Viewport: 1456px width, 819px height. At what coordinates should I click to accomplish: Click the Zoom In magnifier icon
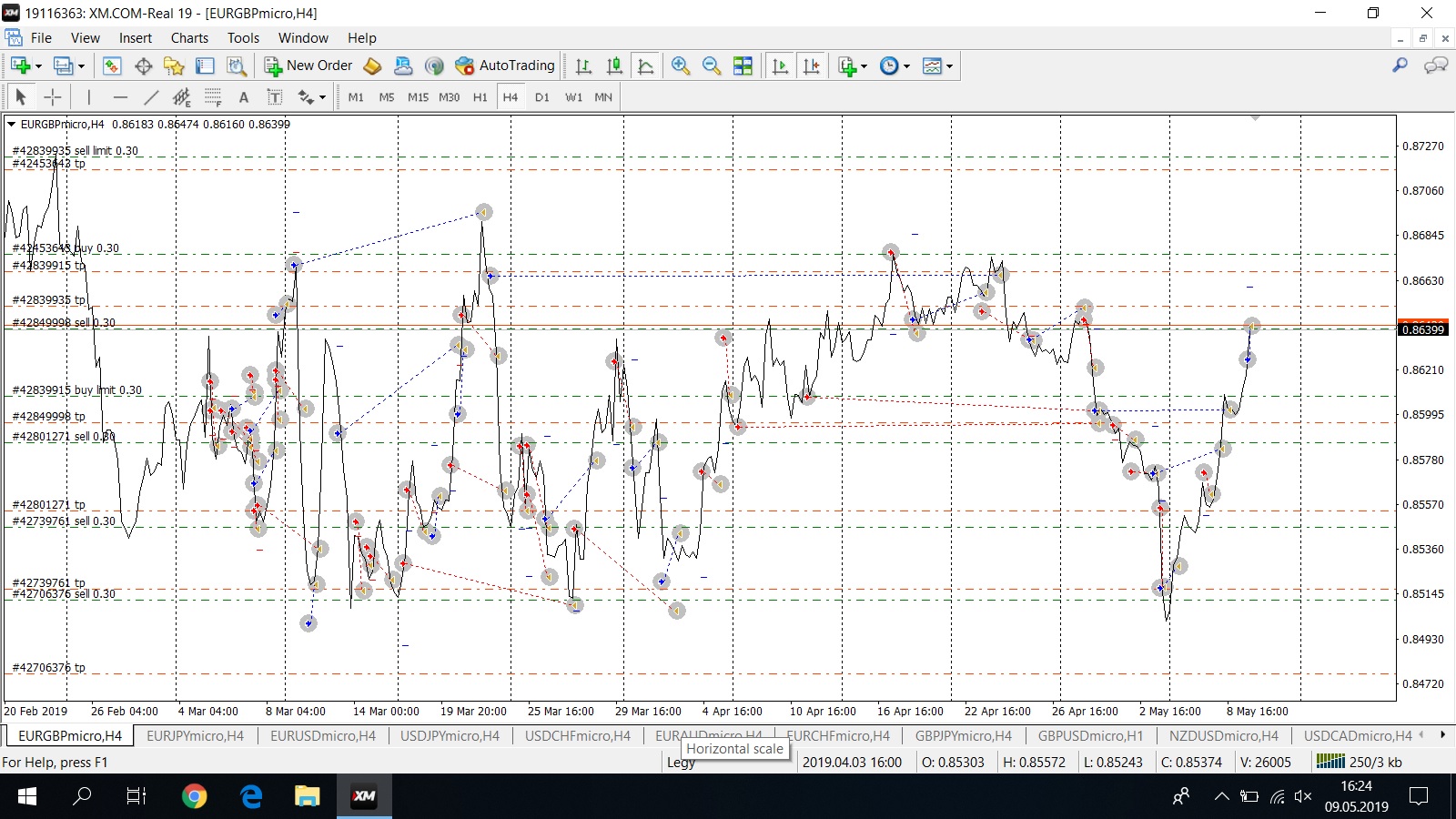coord(681,66)
